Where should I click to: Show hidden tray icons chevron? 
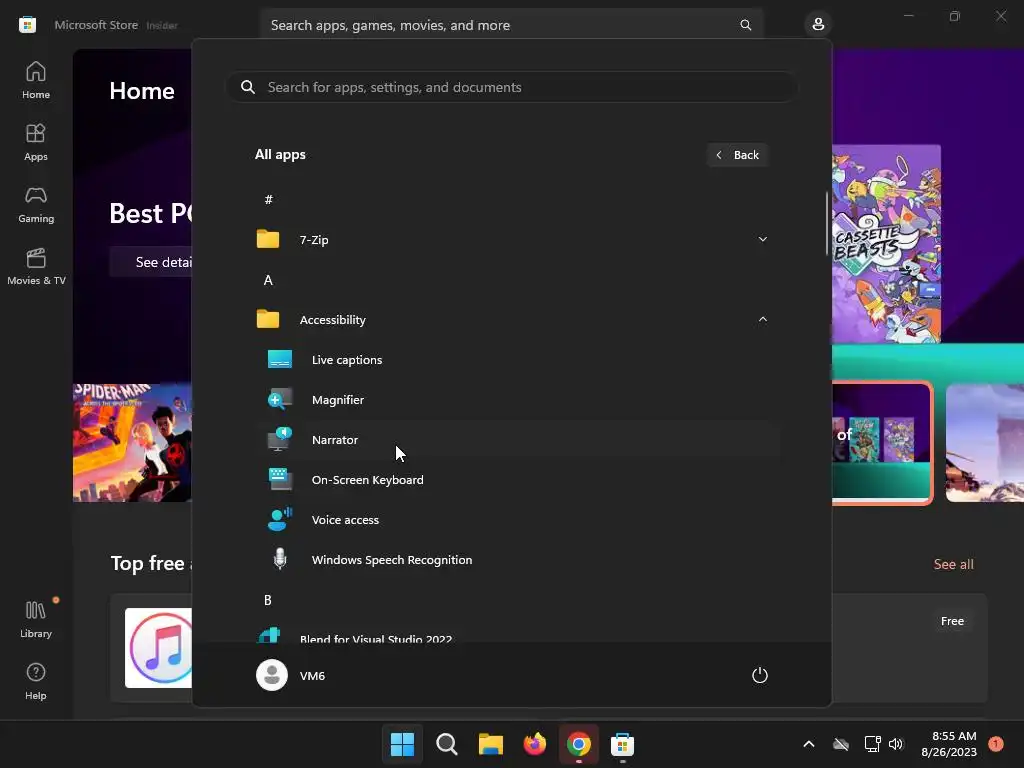tap(808, 744)
